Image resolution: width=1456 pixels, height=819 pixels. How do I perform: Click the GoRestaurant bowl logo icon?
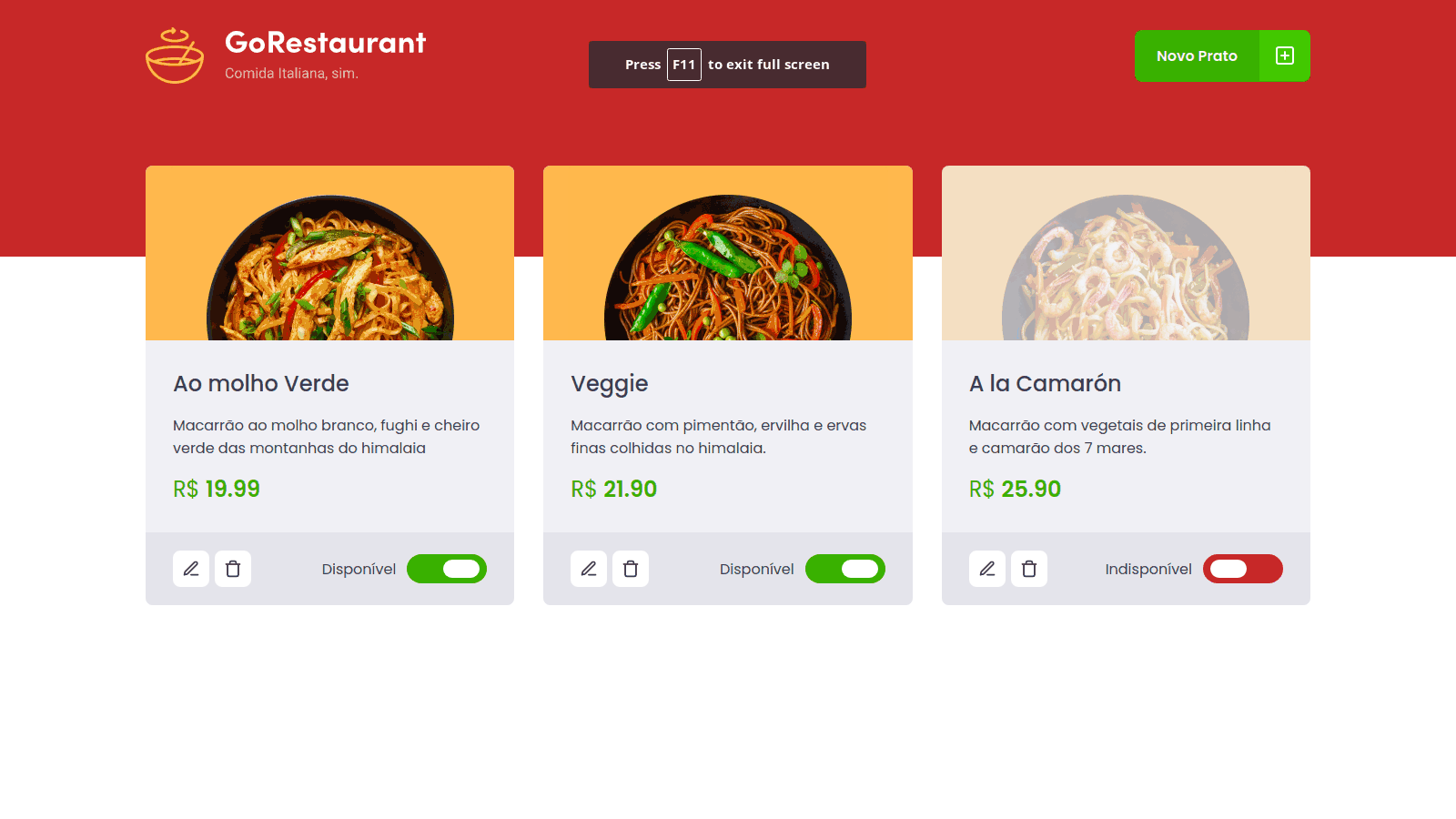coord(175,56)
